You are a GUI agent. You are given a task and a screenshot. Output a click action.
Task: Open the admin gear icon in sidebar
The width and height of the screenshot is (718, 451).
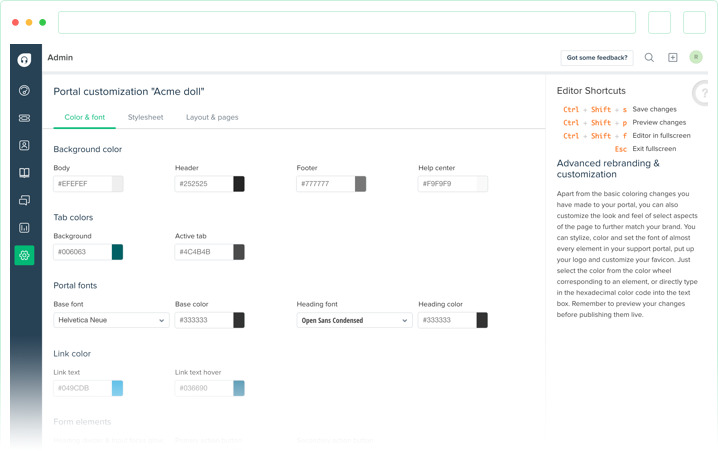[x=24, y=255]
